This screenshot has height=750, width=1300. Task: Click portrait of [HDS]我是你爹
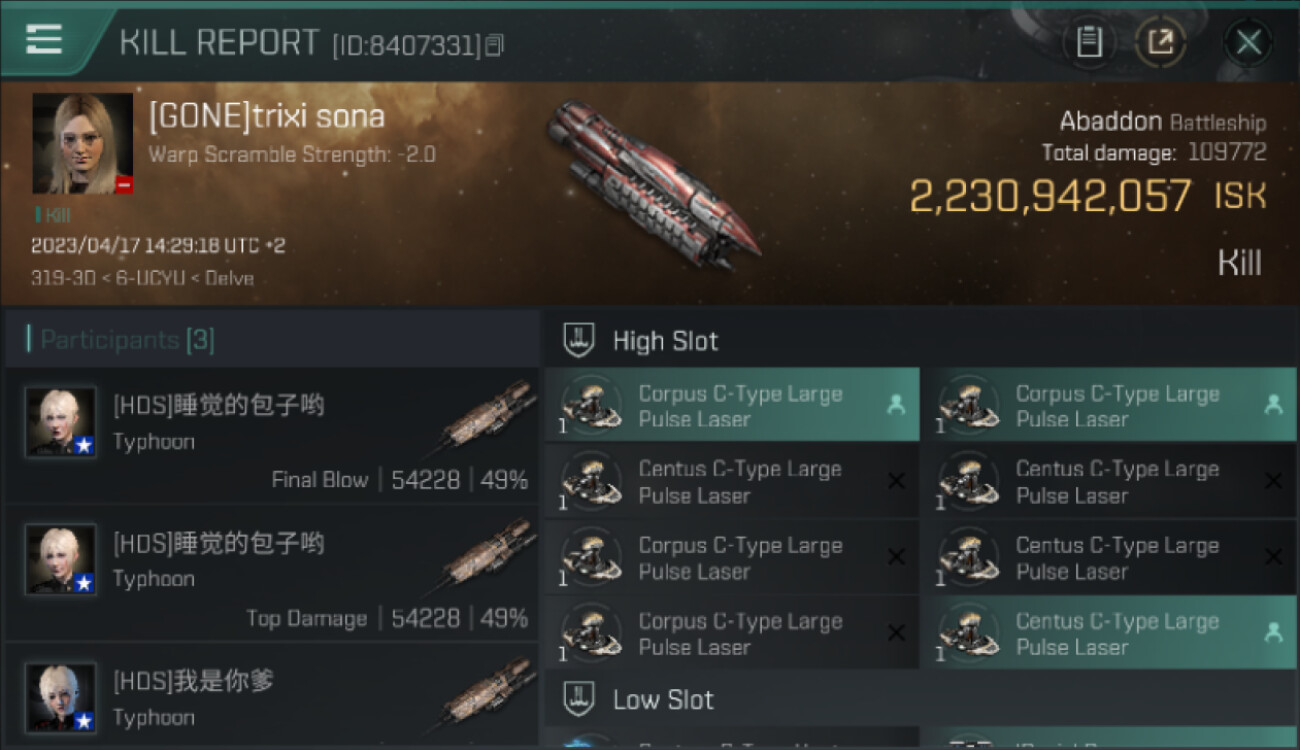coord(61,697)
